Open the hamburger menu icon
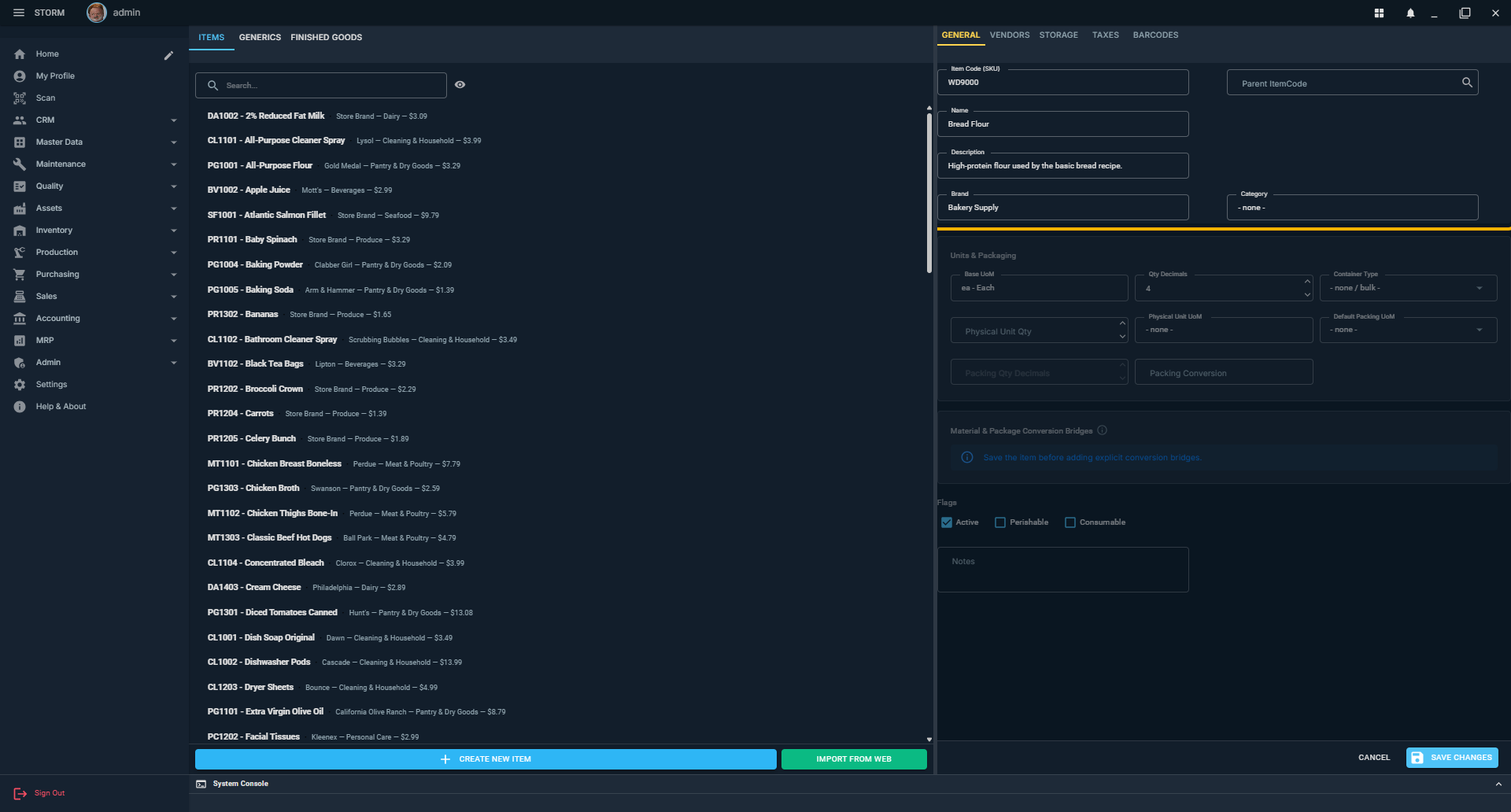This screenshot has width=1511, height=812. point(19,13)
